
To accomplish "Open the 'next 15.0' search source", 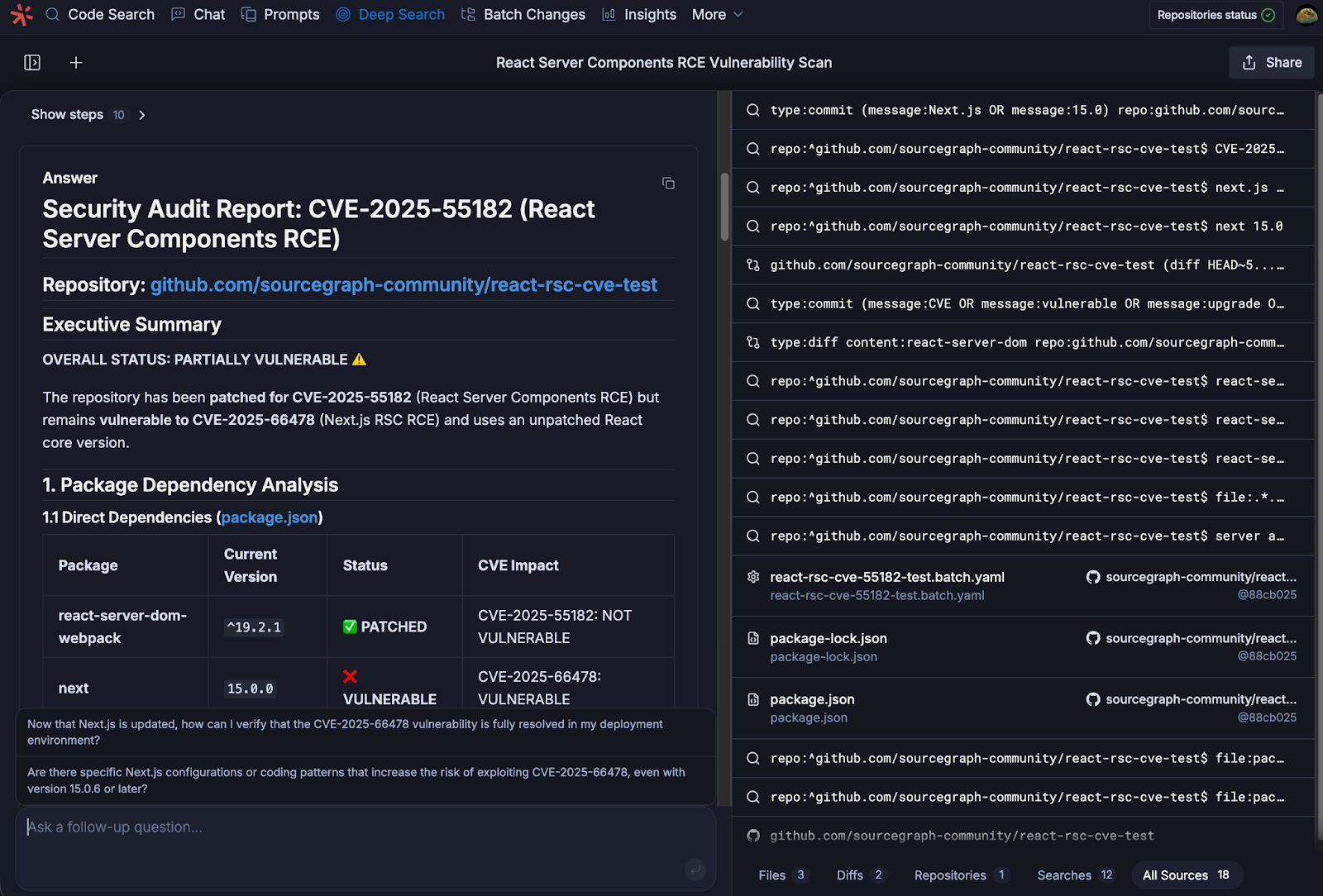I will point(1023,226).
